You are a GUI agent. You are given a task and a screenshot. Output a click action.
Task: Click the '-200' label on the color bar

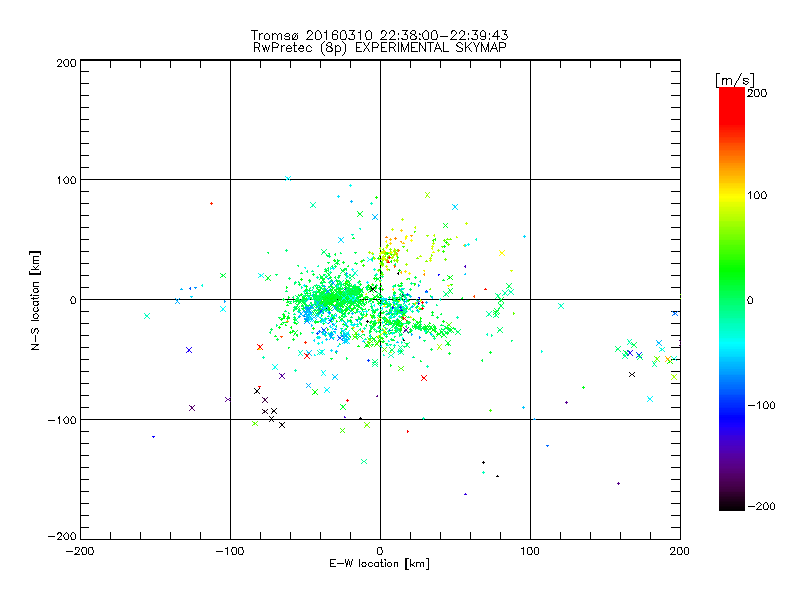coord(761,506)
